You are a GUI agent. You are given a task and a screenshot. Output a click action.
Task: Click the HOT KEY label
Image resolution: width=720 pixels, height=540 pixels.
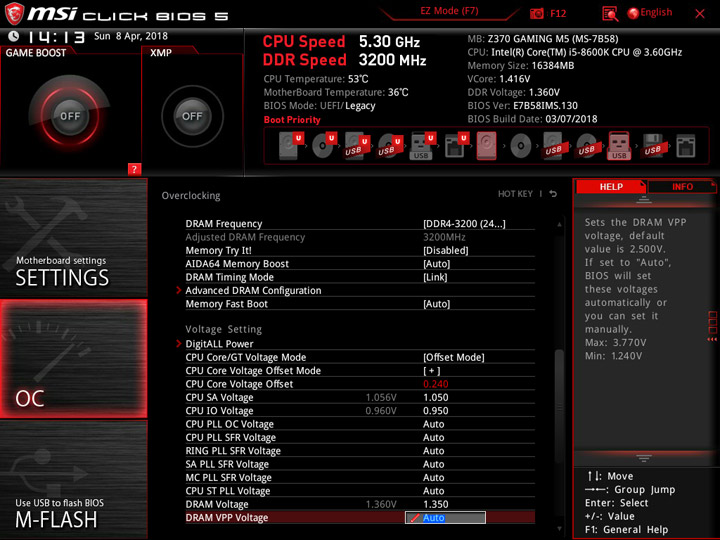515,194
